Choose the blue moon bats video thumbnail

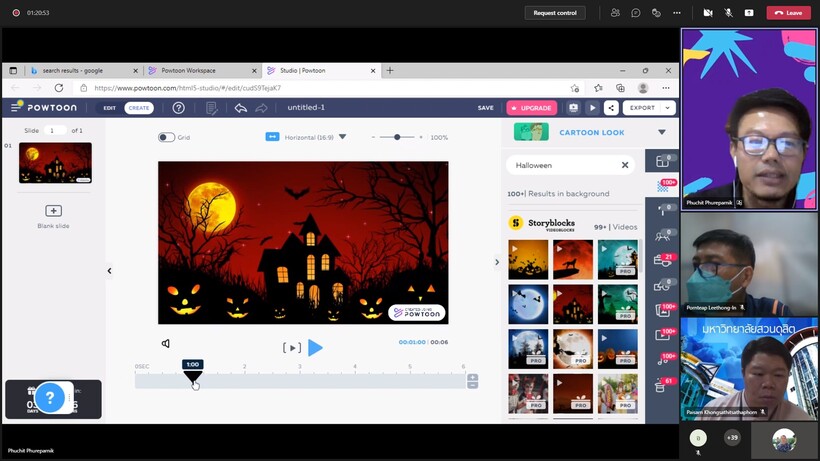tap(528, 304)
